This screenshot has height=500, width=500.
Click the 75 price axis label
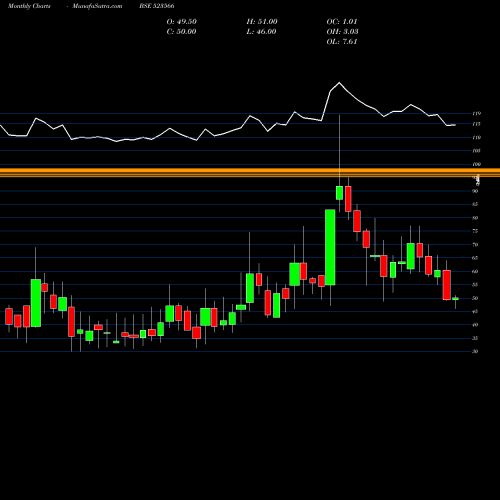475,231
